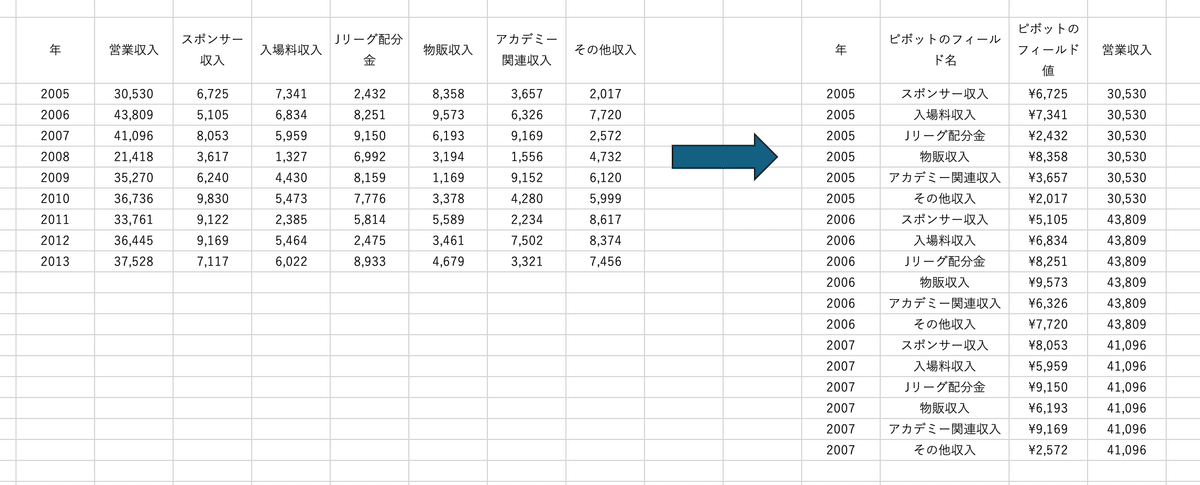Select sponsor income value 3,617
Image resolution: width=1200 pixels, height=485 pixels.
coord(212,156)
